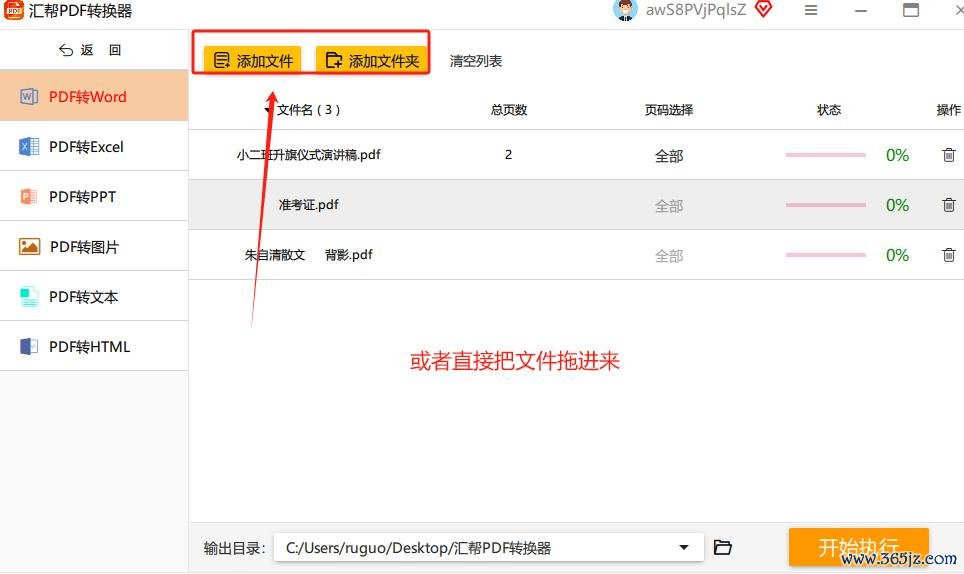Viewport: 964px width, 574px height.
Task: Click 0% status of 朱自清散文 背影.pdf
Action: click(x=897, y=254)
